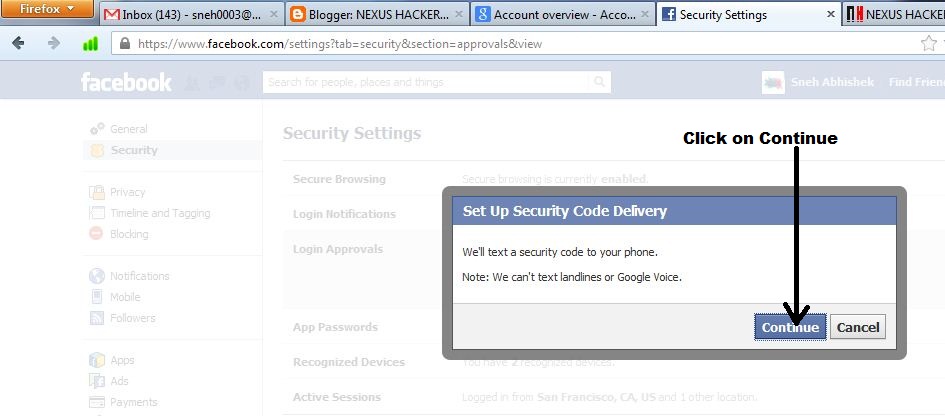The image size is (945, 416).
Task: Open Notifications settings in sidebar
Action: (x=139, y=276)
